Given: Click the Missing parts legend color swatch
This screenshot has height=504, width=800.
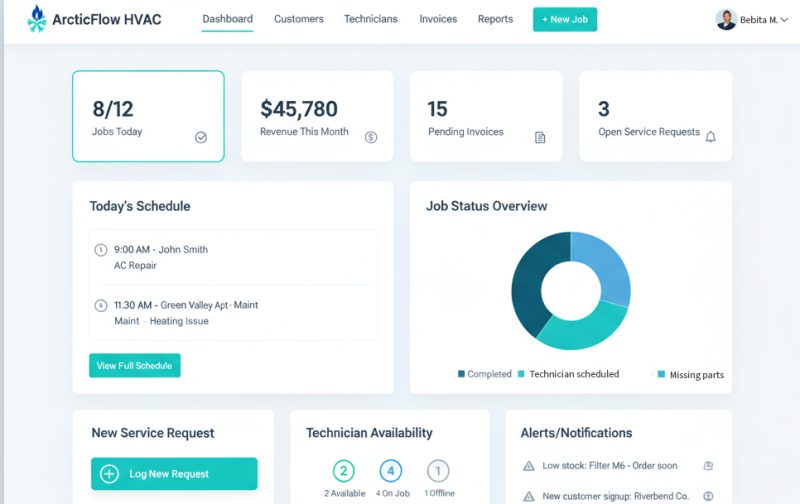Looking at the screenshot, I should click(661, 374).
